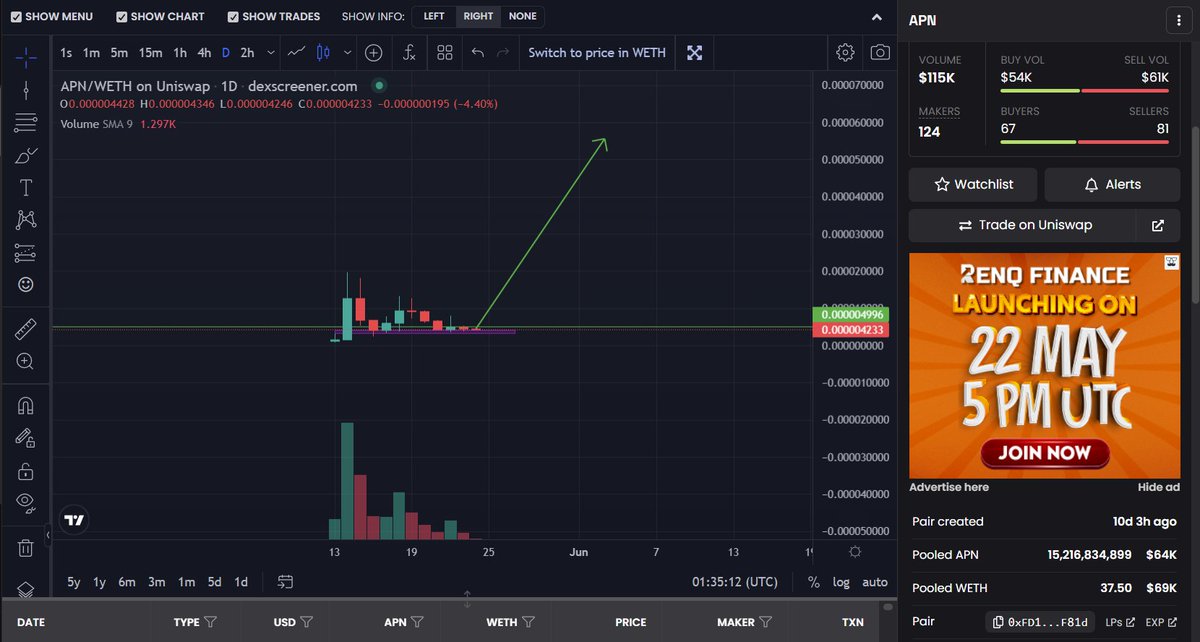Image resolution: width=1200 pixels, height=642 pixels.
Task: Toggle stay in drawing mode pencil-lock
Action: [26, 437]
